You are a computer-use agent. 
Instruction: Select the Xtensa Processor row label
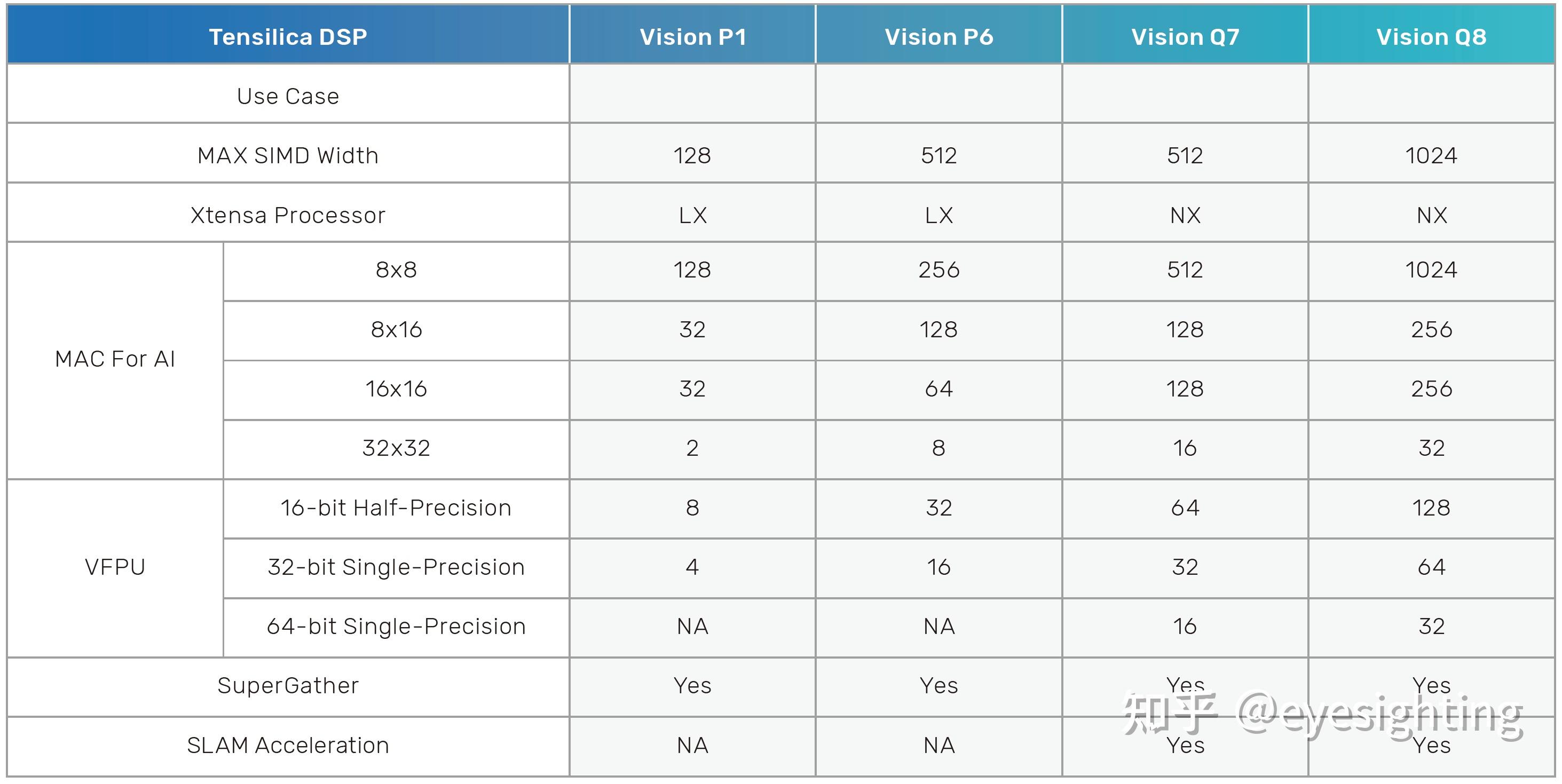click(x=288, y=215)
